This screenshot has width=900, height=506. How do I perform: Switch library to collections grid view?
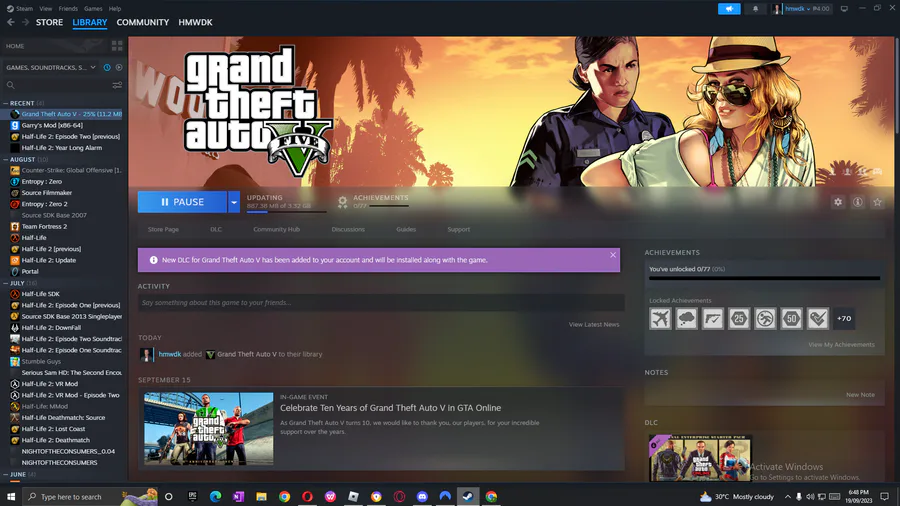click(x=117, y=46)
